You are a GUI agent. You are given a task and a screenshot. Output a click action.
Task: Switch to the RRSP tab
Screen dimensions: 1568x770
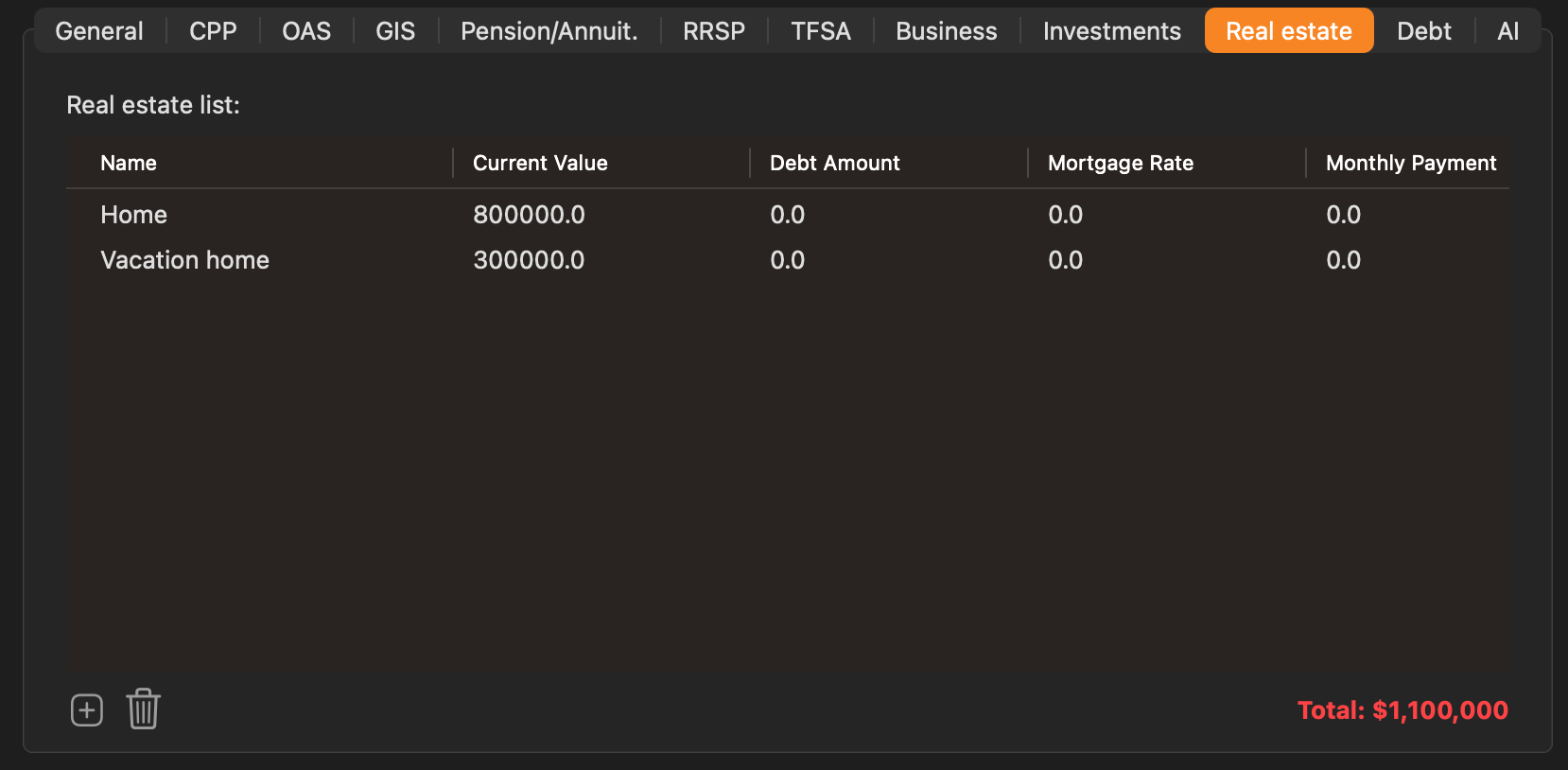714,31
